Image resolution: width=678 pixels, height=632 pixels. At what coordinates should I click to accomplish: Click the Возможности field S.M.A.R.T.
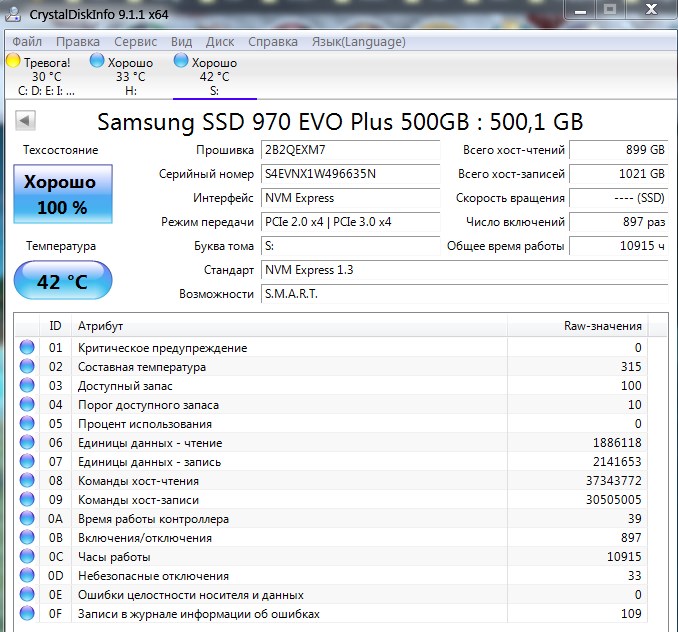point(465,294)
